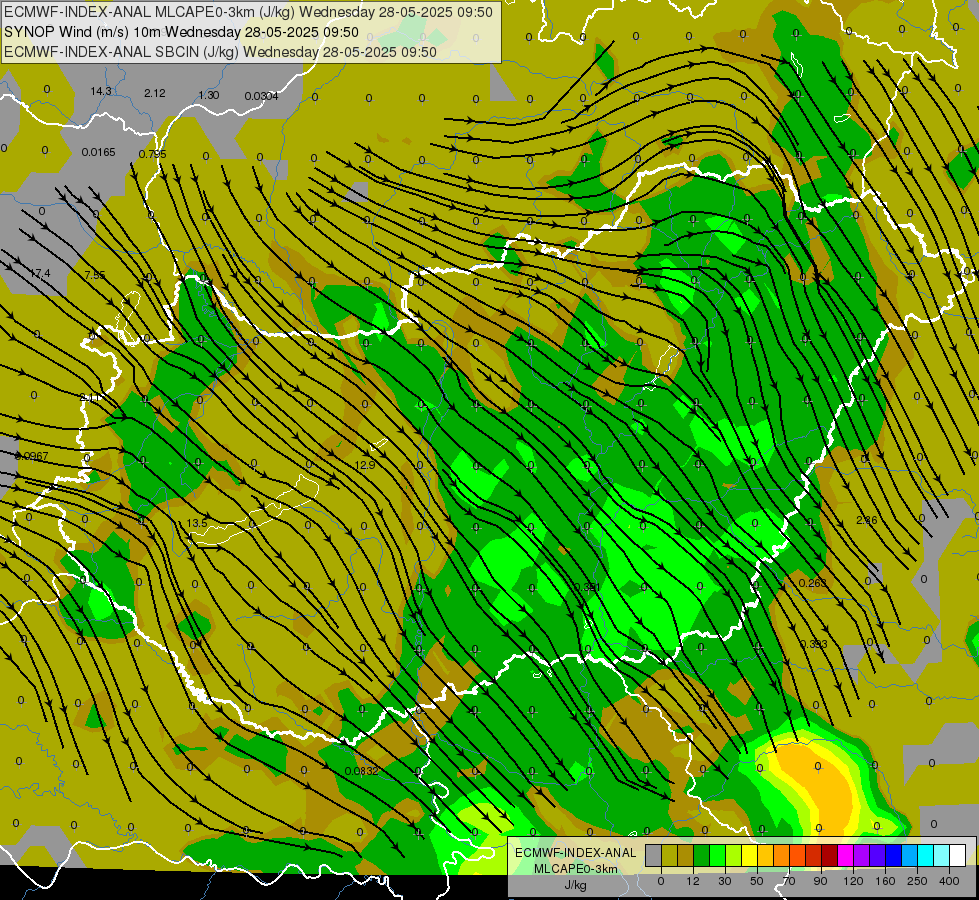Click the 0.0967 map value
Screen dimensions: 979x900
(31, 457)
